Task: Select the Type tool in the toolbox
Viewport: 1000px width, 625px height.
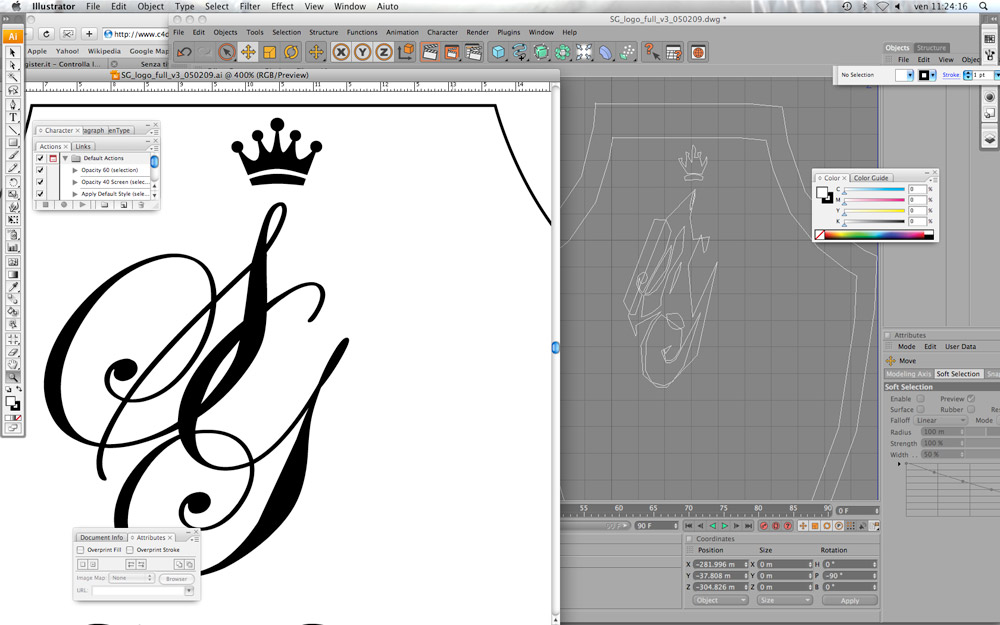Action: tap(13, 117)
